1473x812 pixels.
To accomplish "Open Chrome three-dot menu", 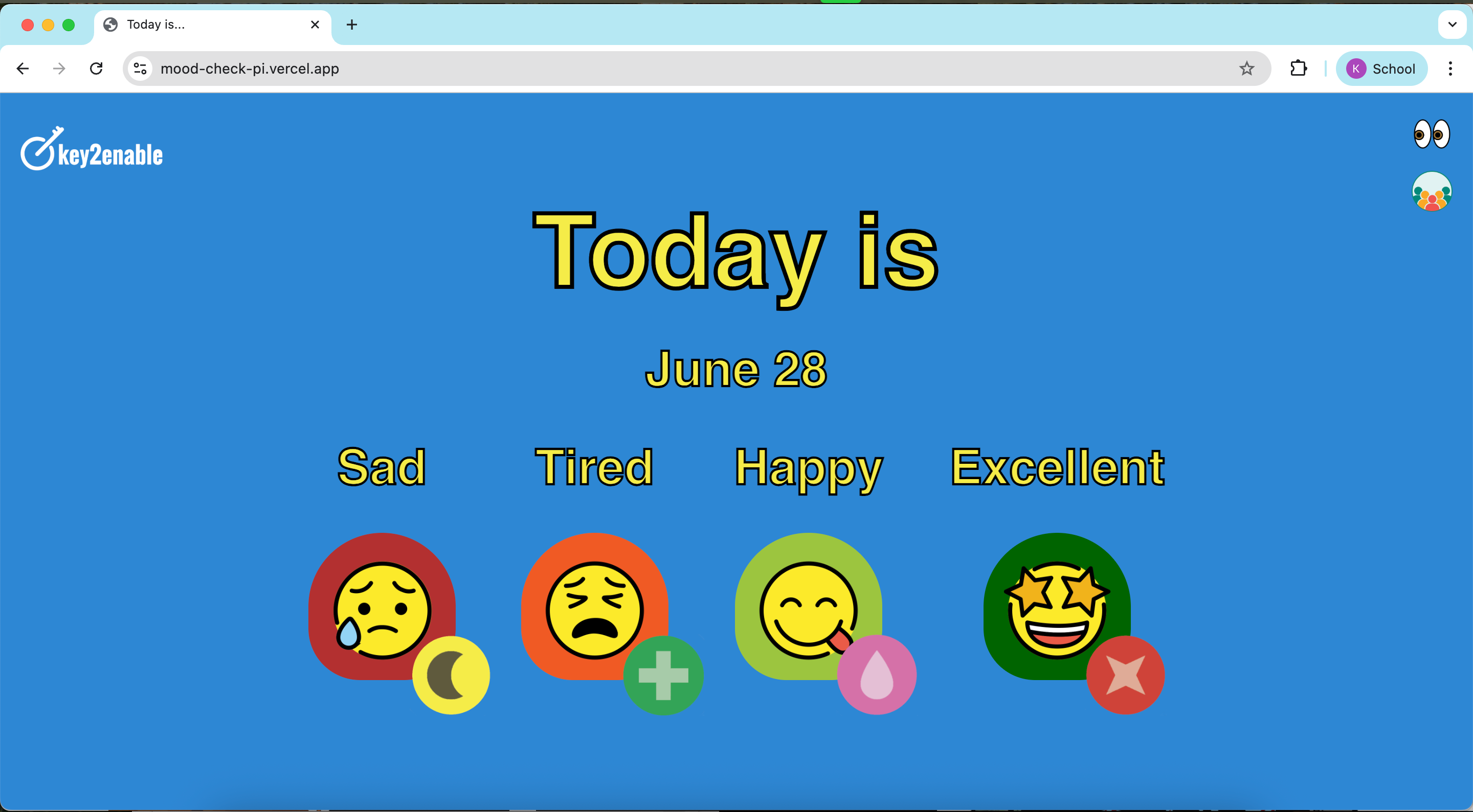I will tap(1450, 69).
